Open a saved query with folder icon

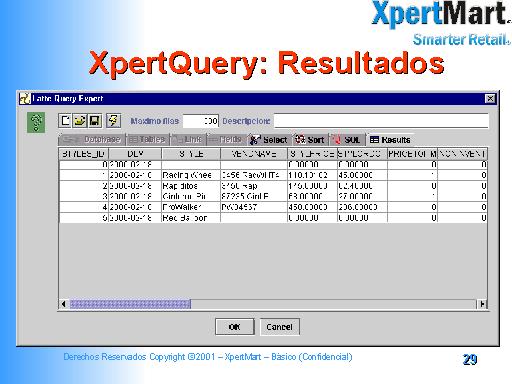coord(80,121)
